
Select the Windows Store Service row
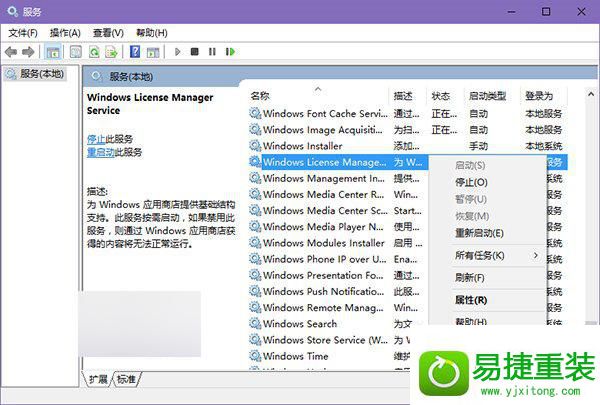[329, 340]
